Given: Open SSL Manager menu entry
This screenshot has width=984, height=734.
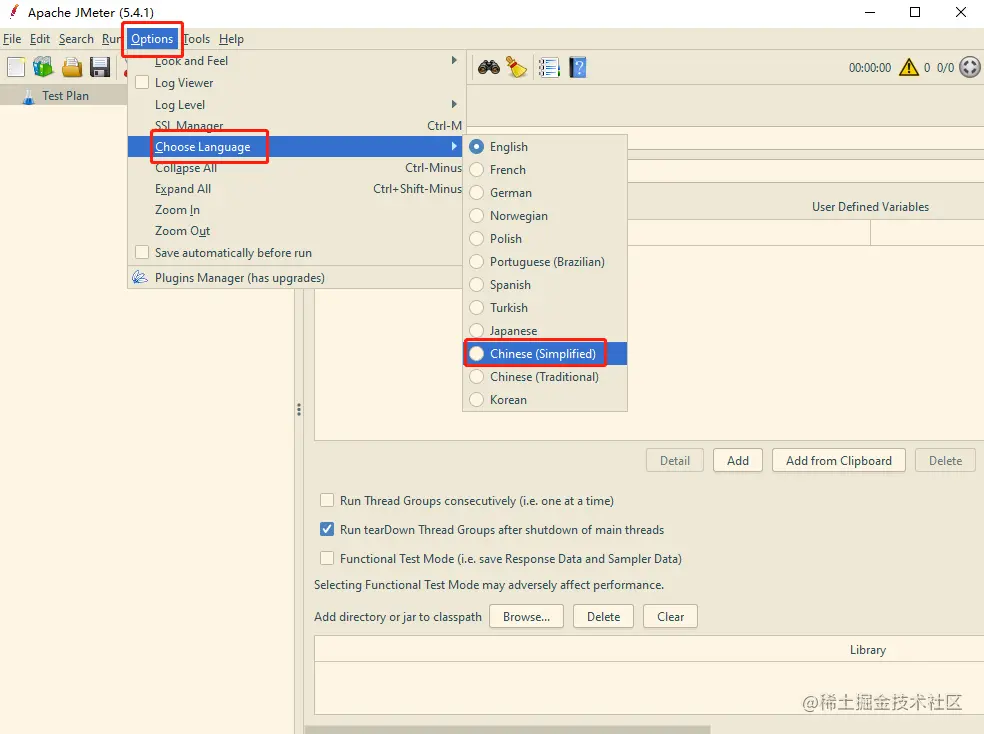Looking at the screenshot, I should (295, 126).
